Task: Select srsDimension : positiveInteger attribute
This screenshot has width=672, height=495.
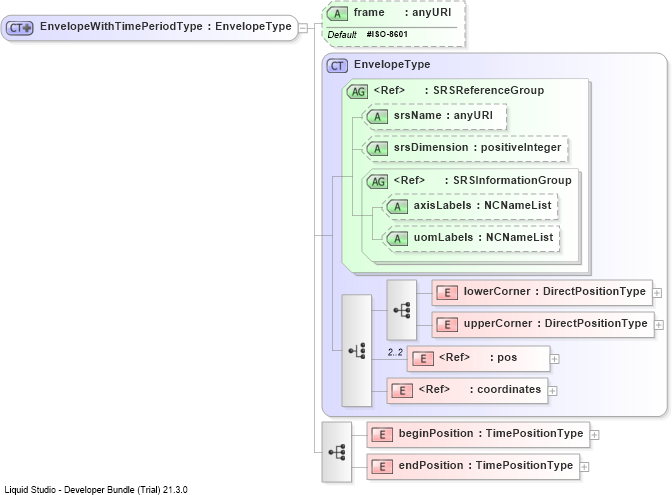Action: 465,148
